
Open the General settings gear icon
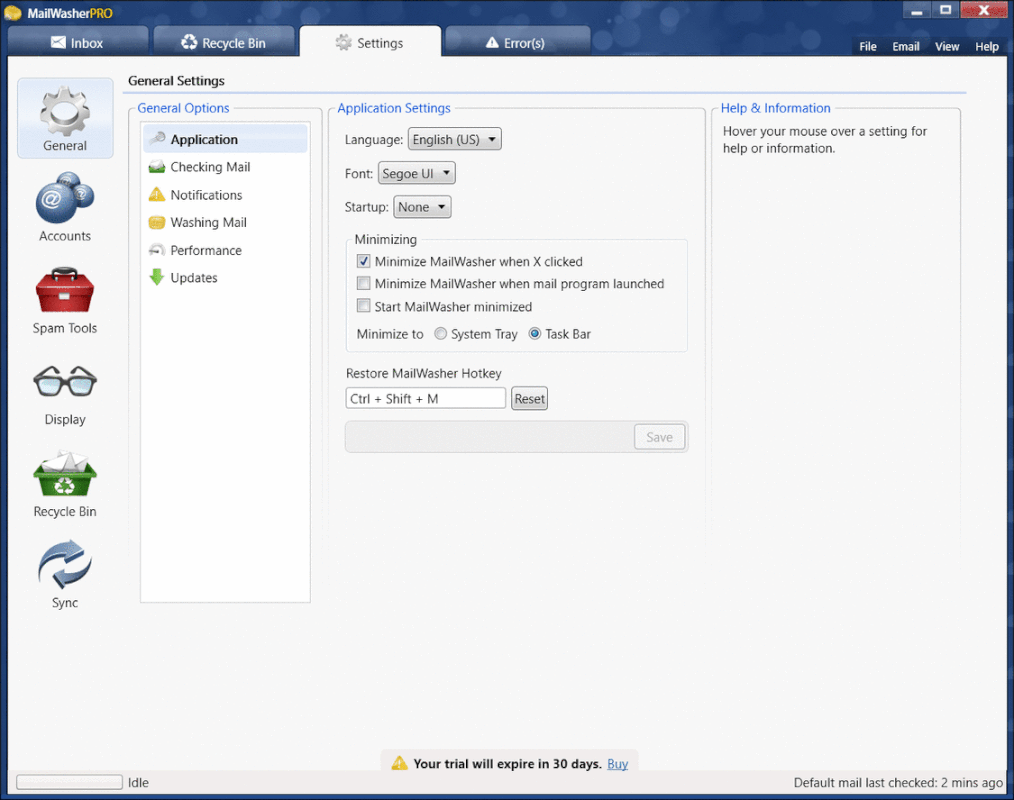[65, 111]
